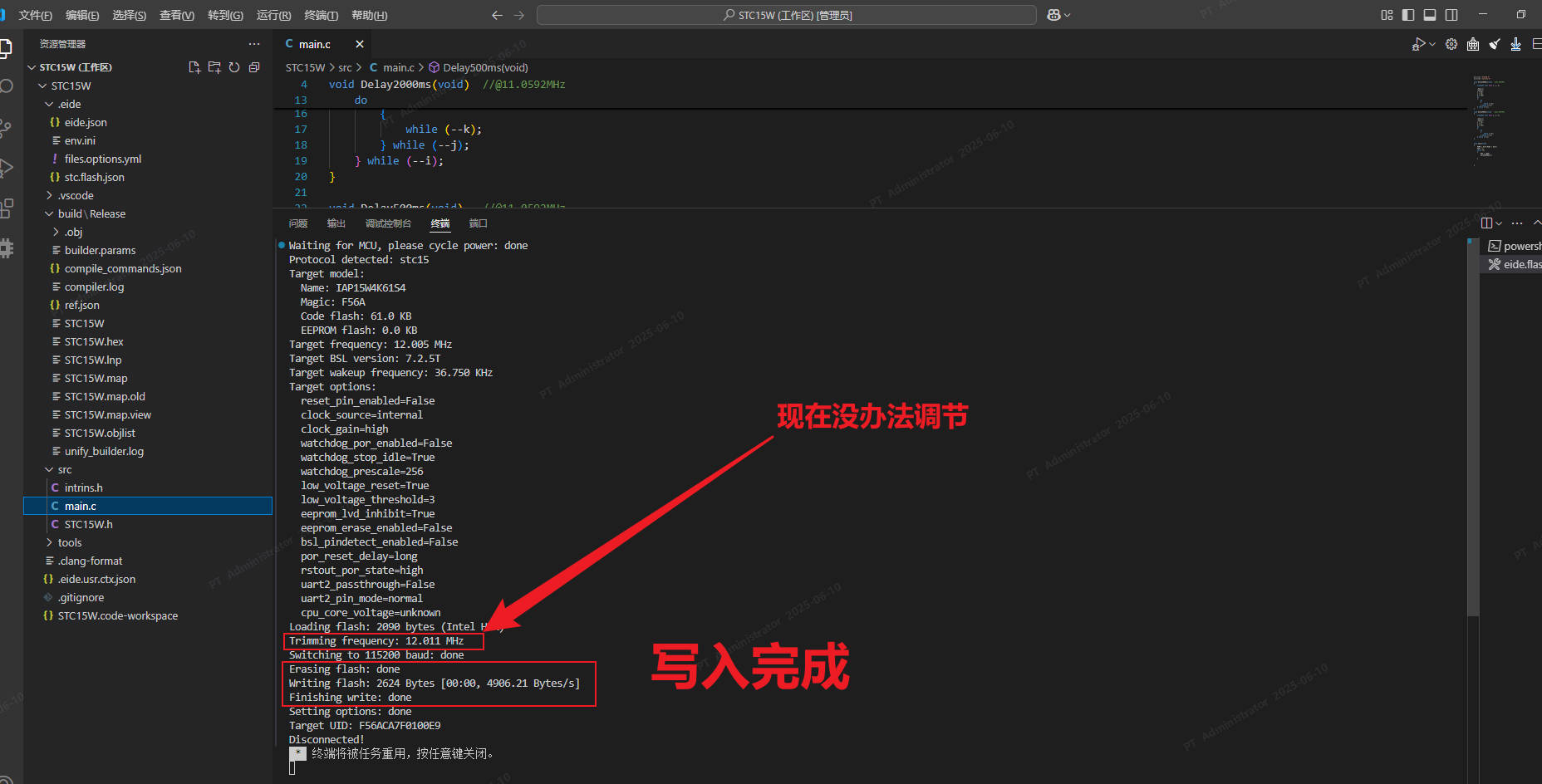This screenshot has height=784, width=1542.
Task: Click the STC15W command center search box
Action: tap(786, 15)
